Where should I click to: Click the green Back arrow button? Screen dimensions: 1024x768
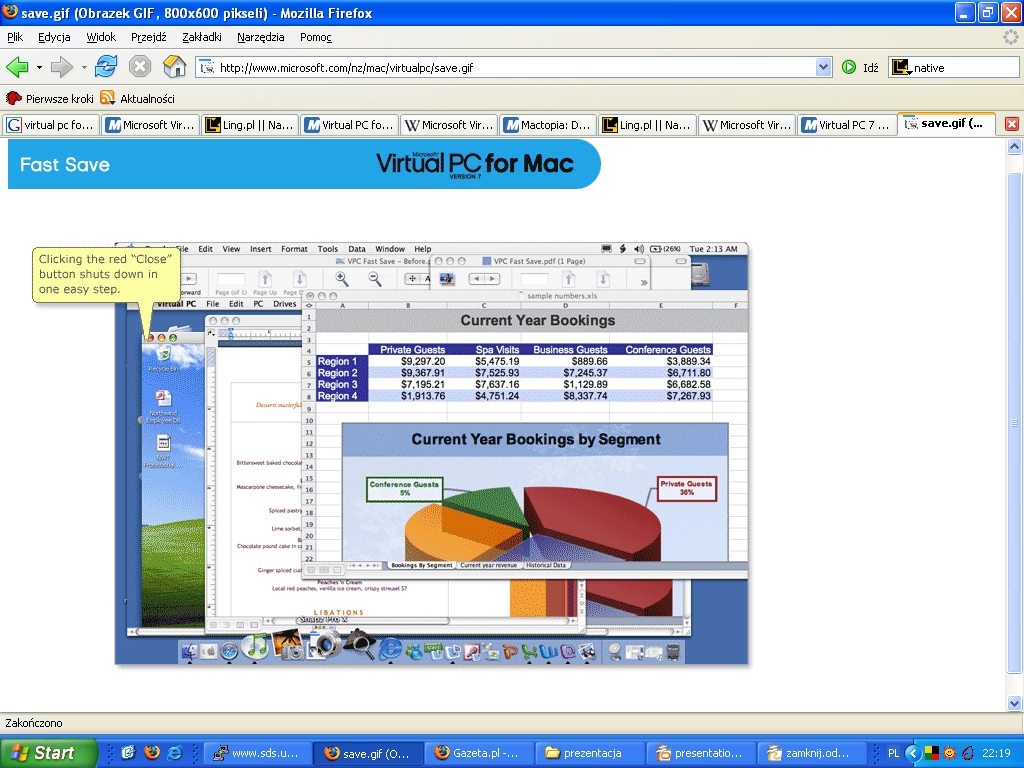18,67
